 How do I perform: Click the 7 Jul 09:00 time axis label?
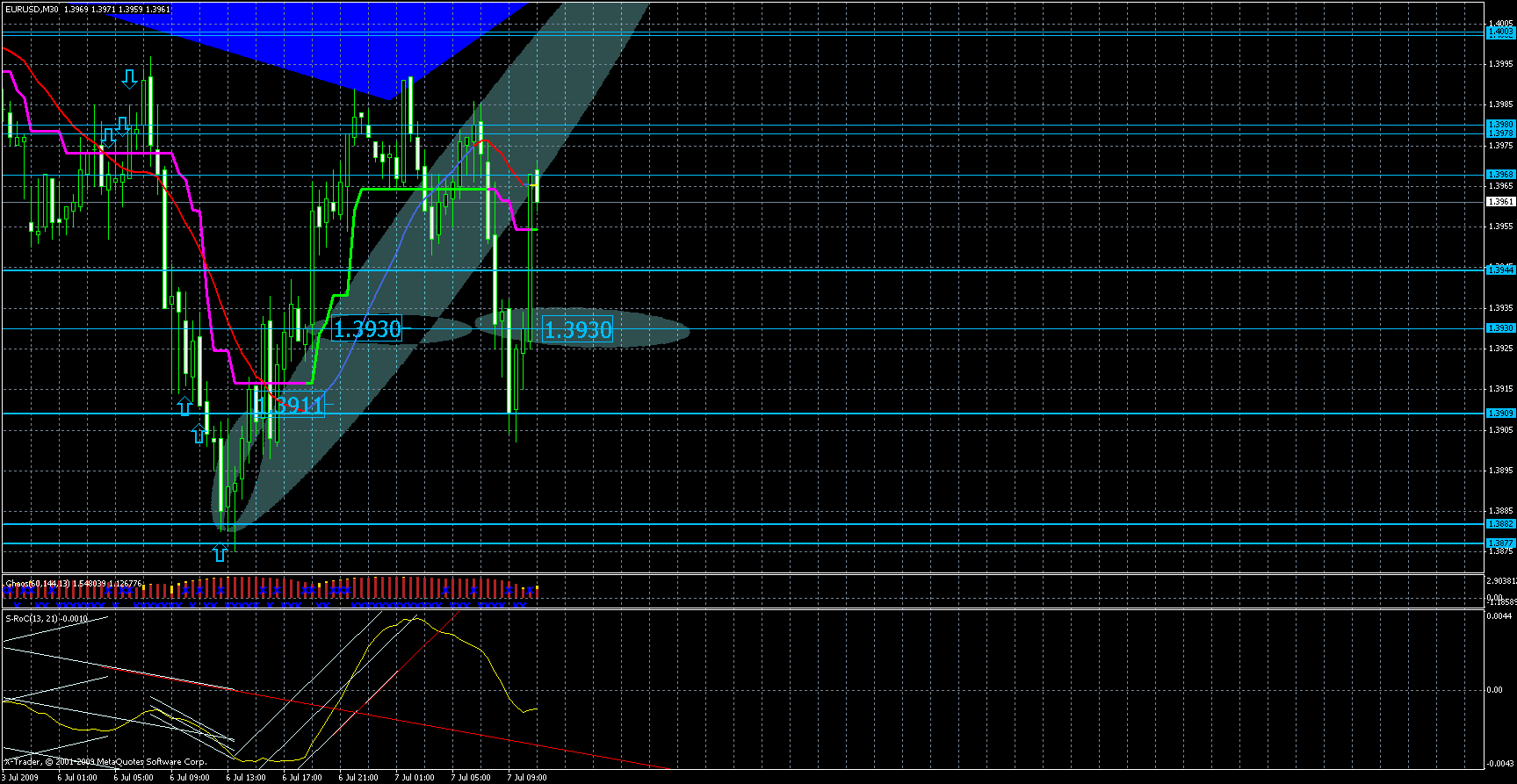(x=527, y=777)
